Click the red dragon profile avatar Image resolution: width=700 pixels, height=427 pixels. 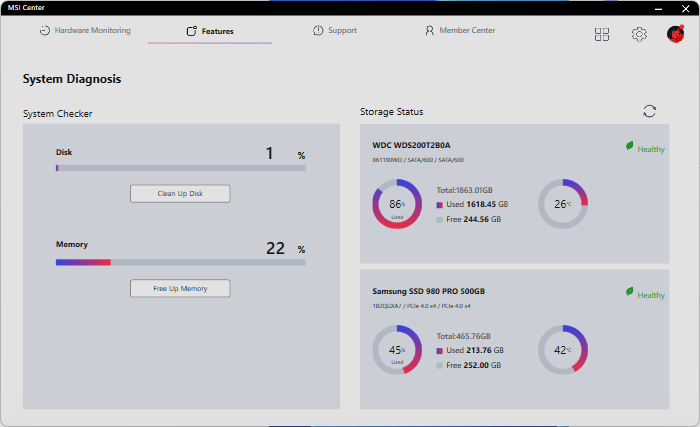tap(675, 34)
